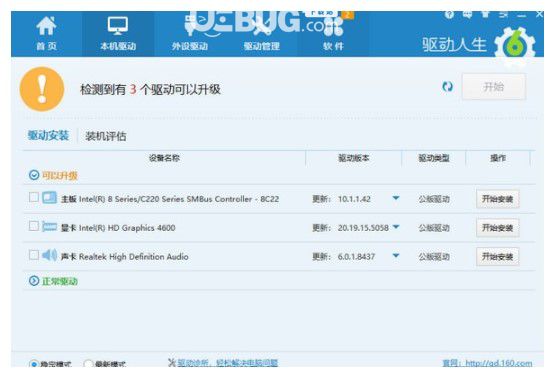Image resolution: width=545 pixels, height=373 pixels.
Task: Check the Realtek High Definition Audio checkbox
Action: pyautogui.click(x=34, y=255)
